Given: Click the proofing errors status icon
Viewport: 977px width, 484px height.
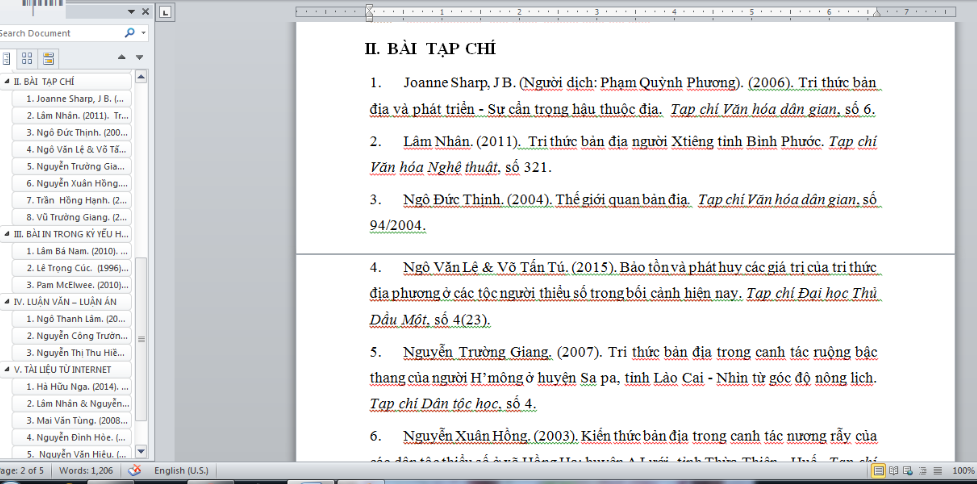Looking at the screenshot, I should pyautogui.click(x=135, y=470).
